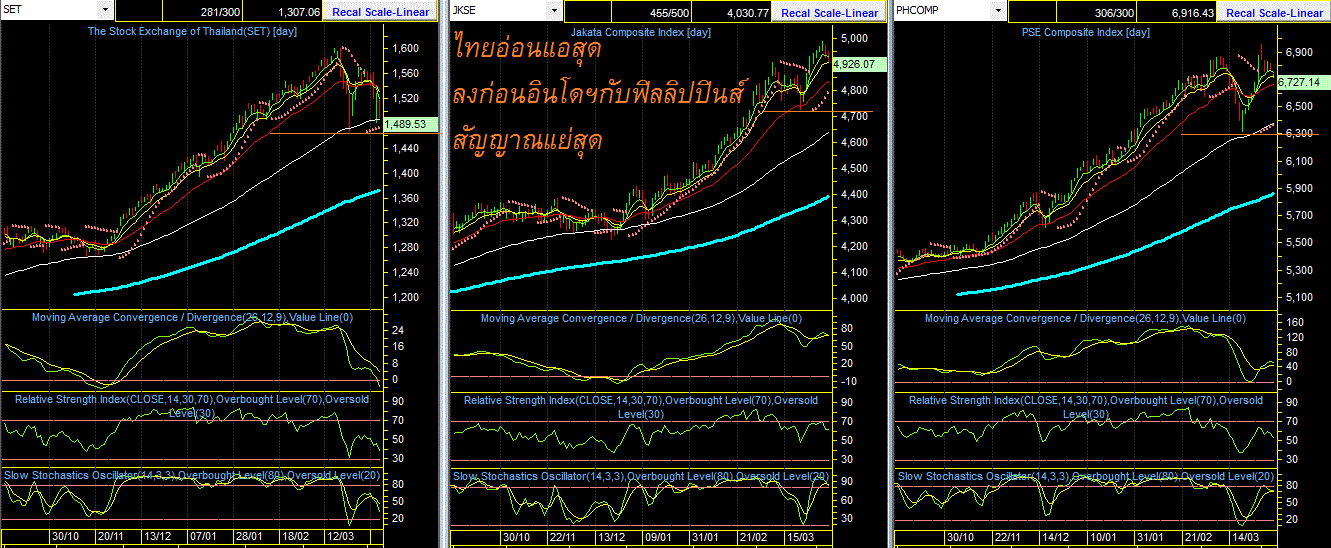Open the JKSE symbol dropdown arrow
The image size is (1331, 548).
[x=553, y=10]
